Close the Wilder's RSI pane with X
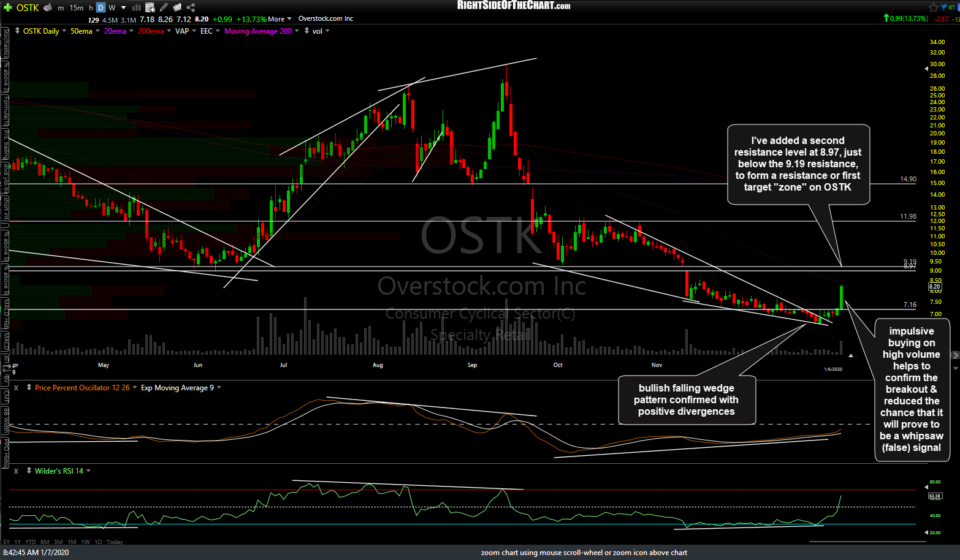The height and width of the screenshot is (560, 960). coord(16,471)
